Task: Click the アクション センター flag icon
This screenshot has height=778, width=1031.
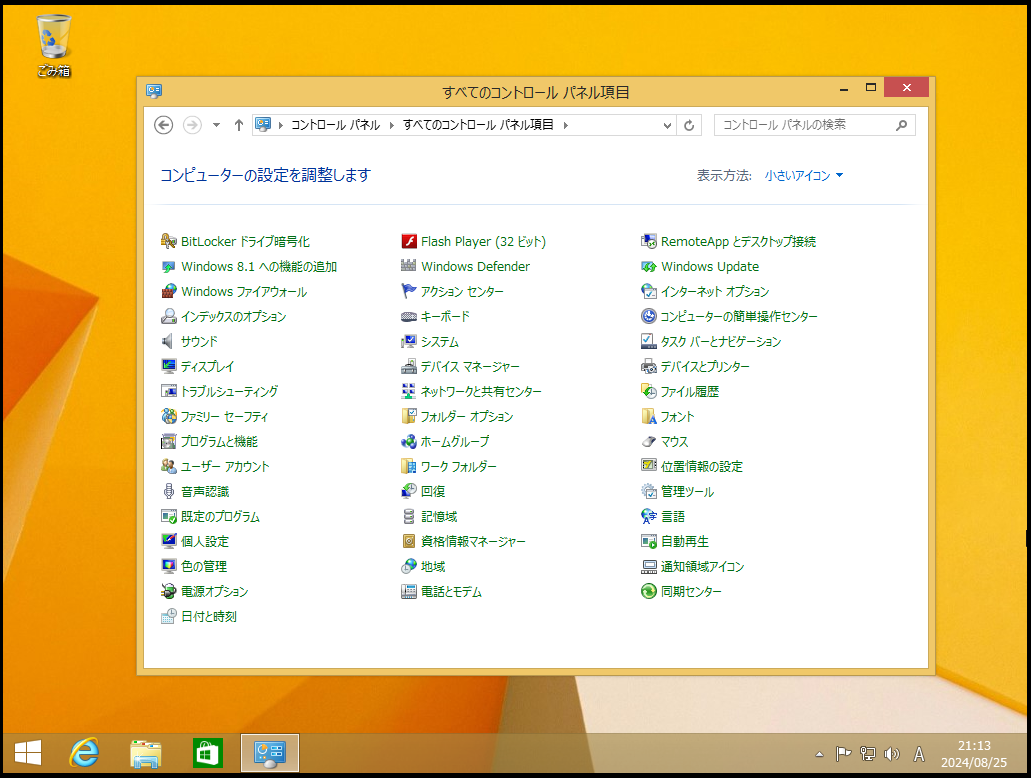Action: tap(409, 291)
